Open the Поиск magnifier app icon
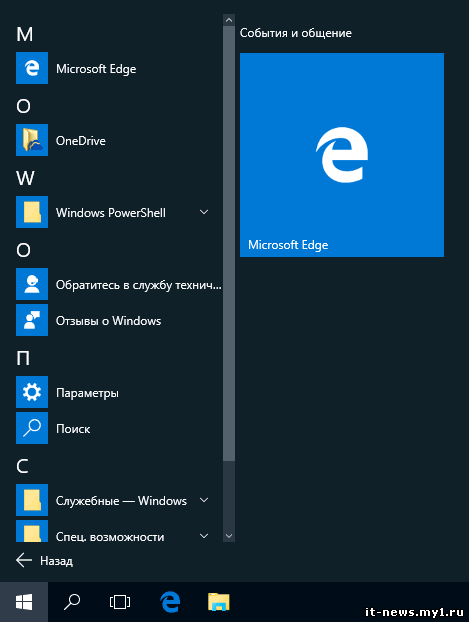 32,428
